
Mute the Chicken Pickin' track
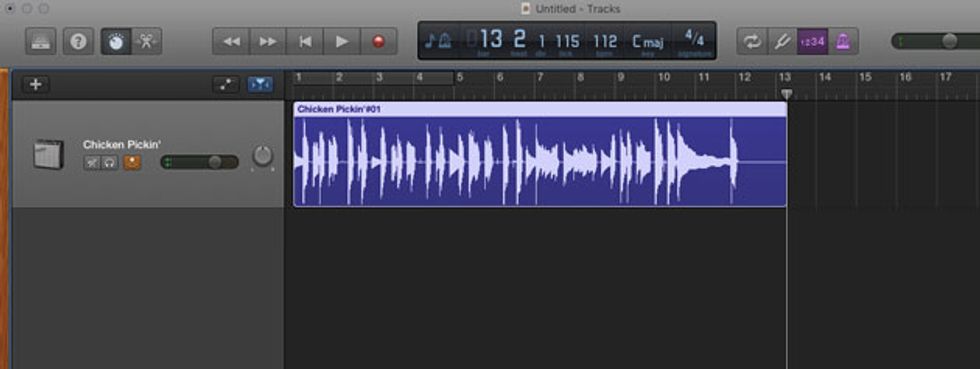92,163
